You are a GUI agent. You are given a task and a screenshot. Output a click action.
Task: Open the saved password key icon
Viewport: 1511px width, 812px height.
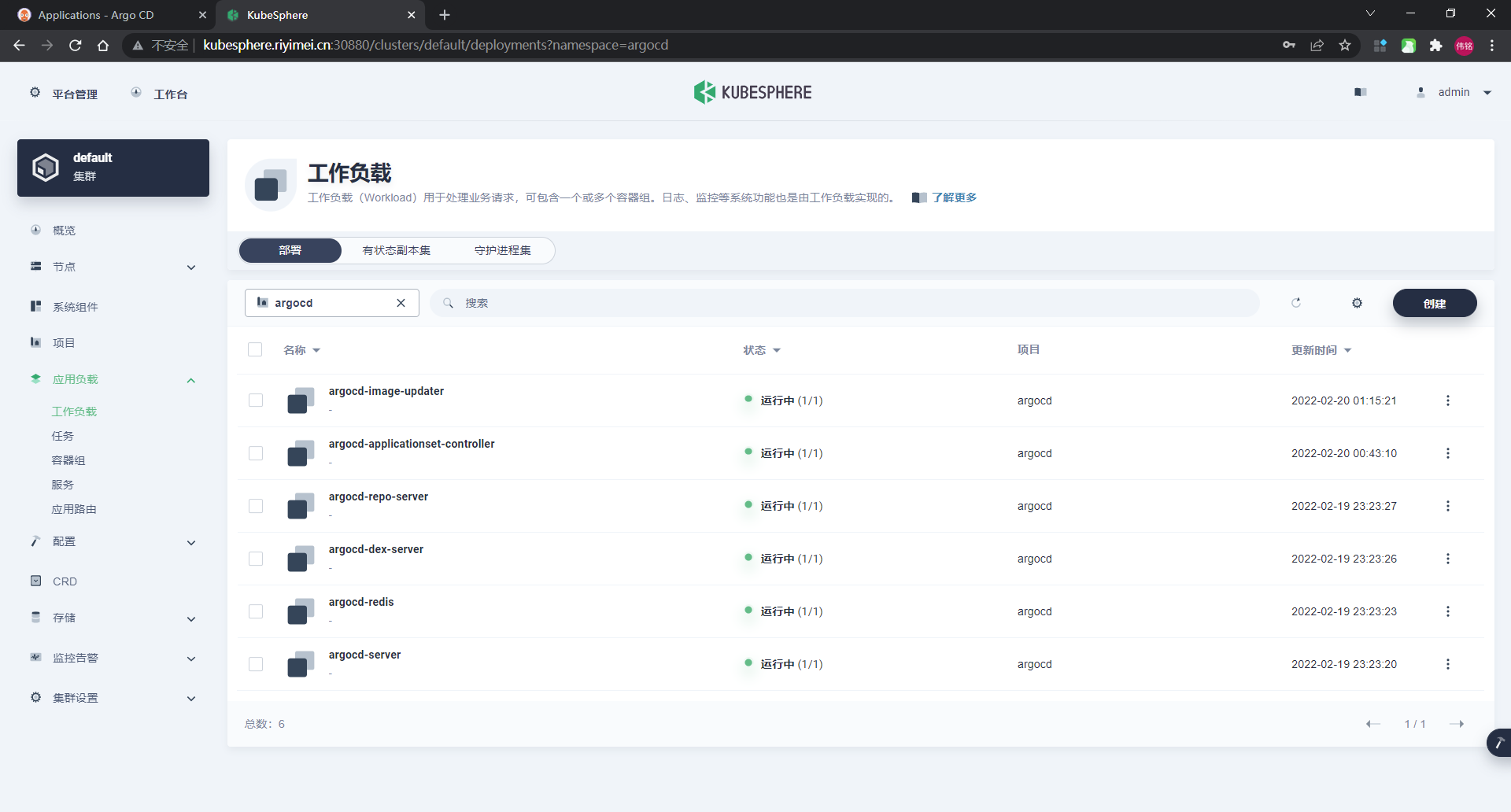click(1289, 46)
